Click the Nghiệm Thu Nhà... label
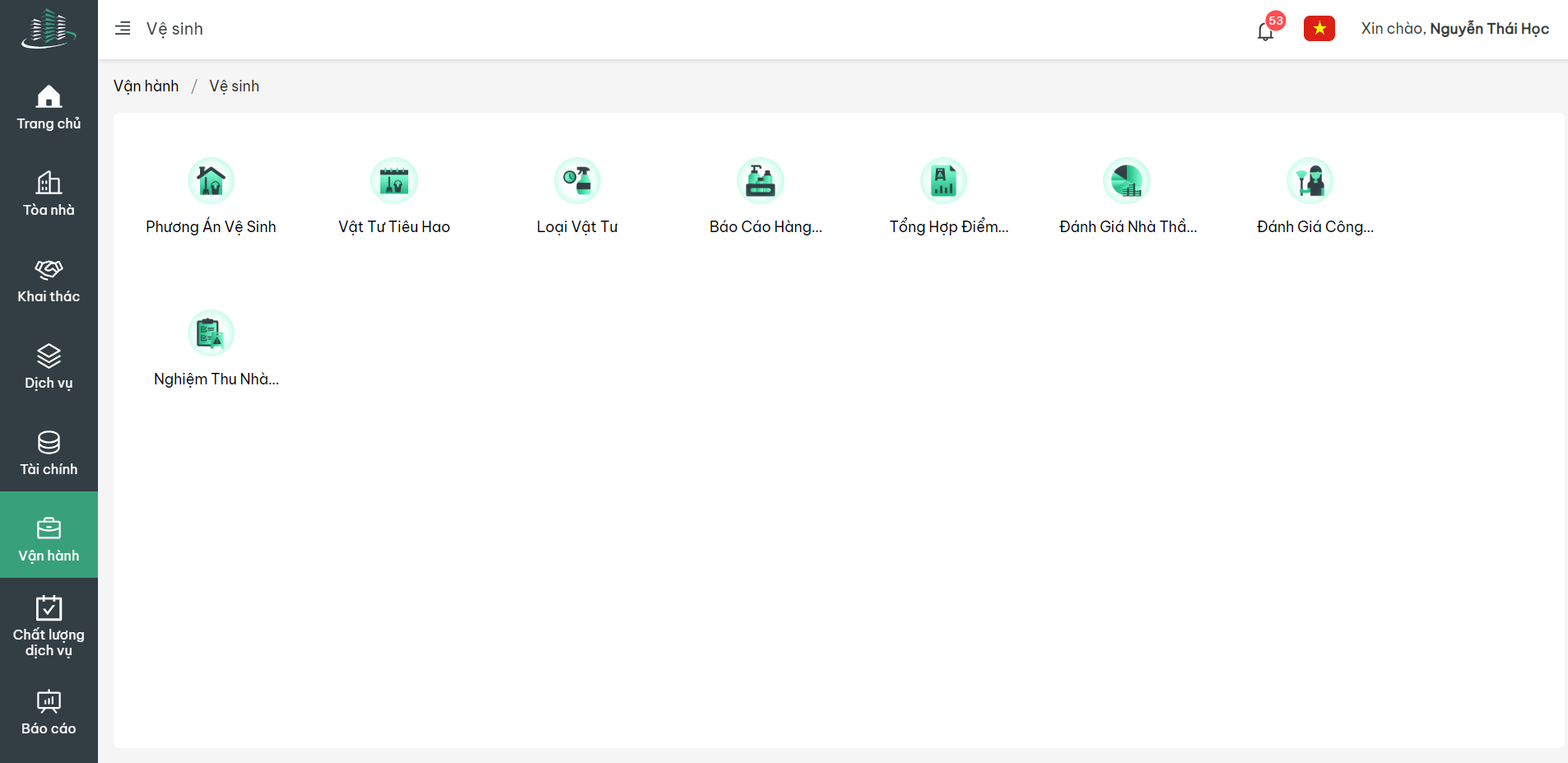1568x763 pixels. pos(216,379)
